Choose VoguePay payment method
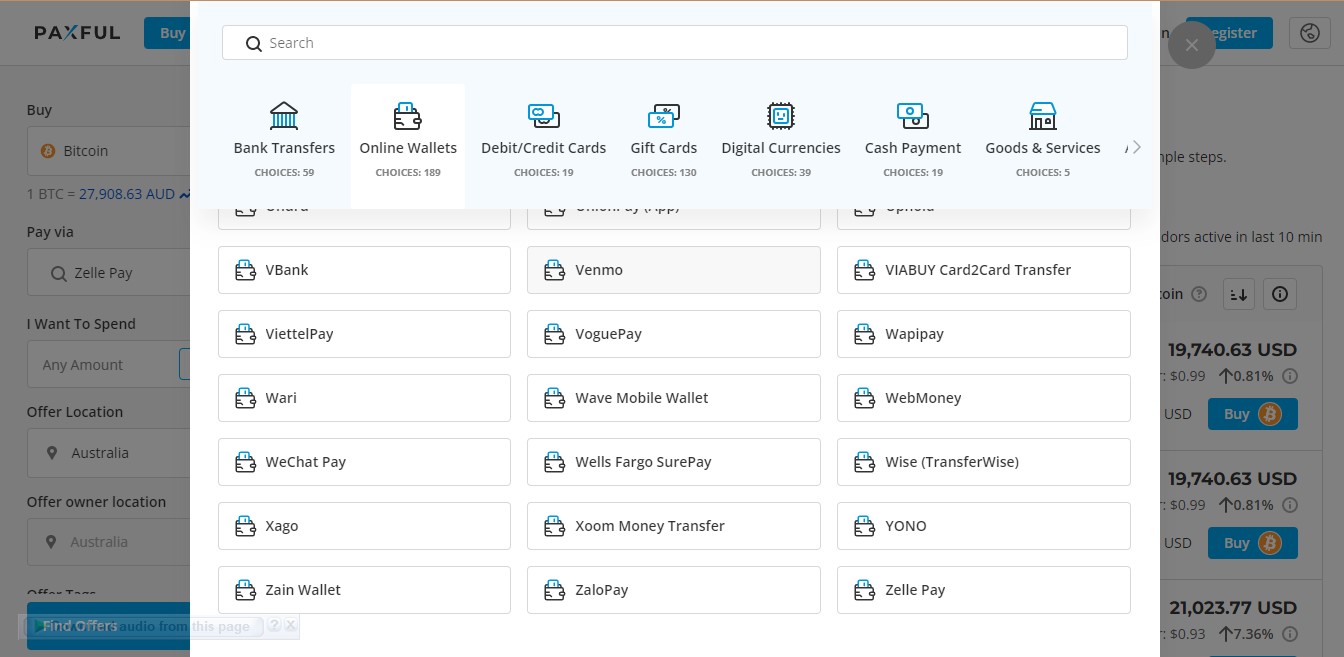This screenshot has width=1344, height=657. [674, 334]
